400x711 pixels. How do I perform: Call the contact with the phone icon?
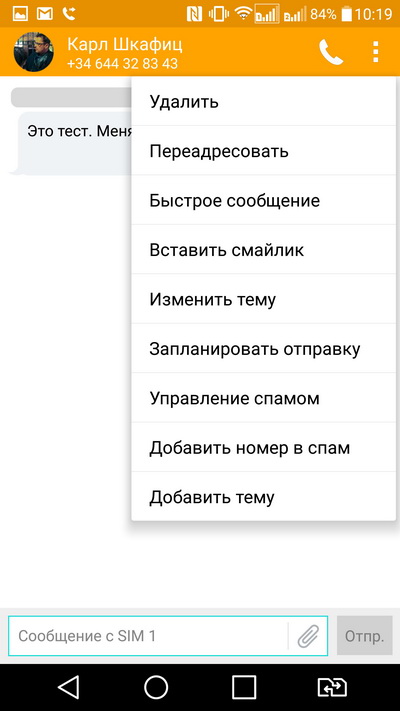click(331, 52)
